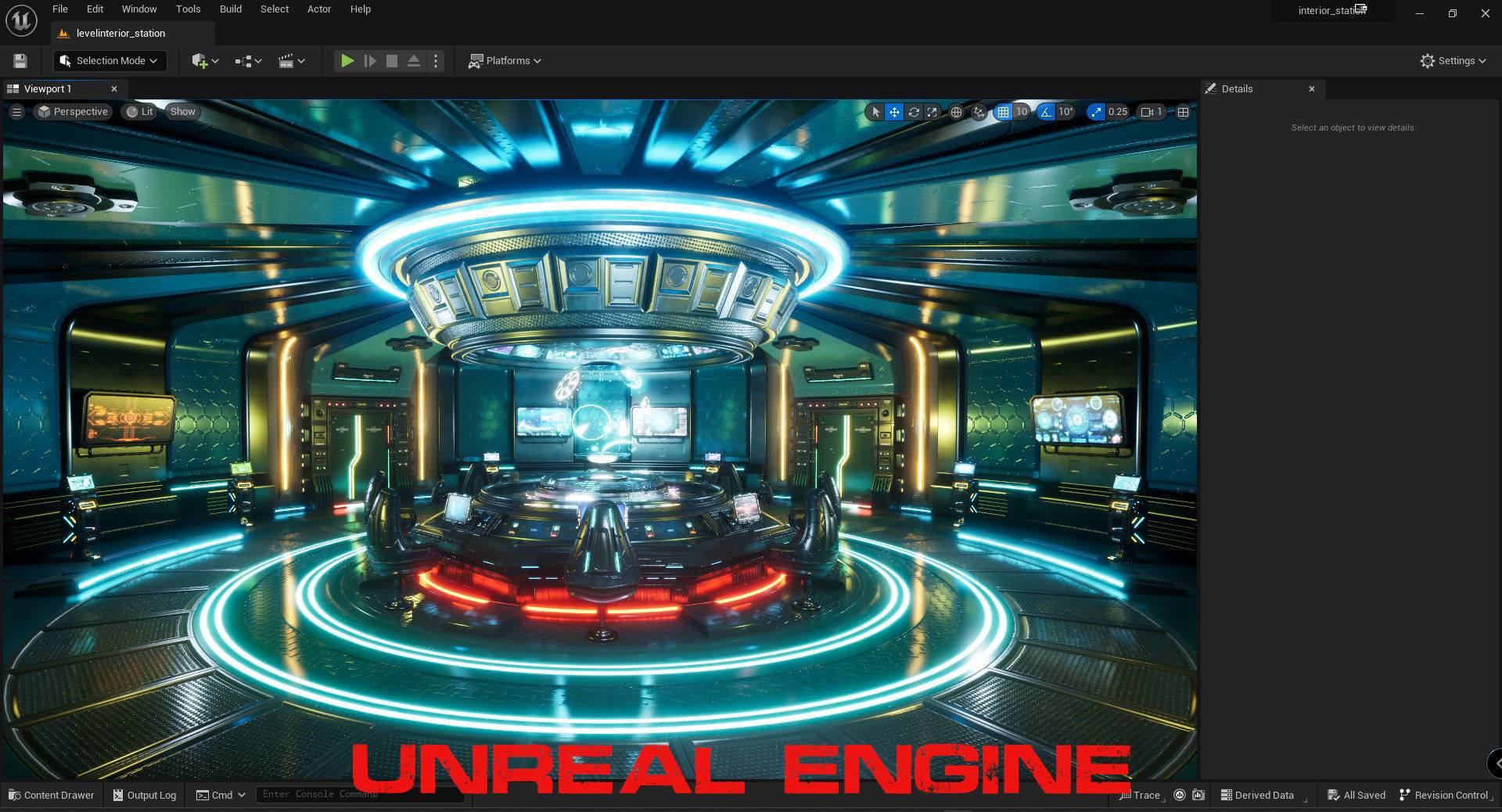
Task: Toggle scale snapping
Action: (1096, 112)
